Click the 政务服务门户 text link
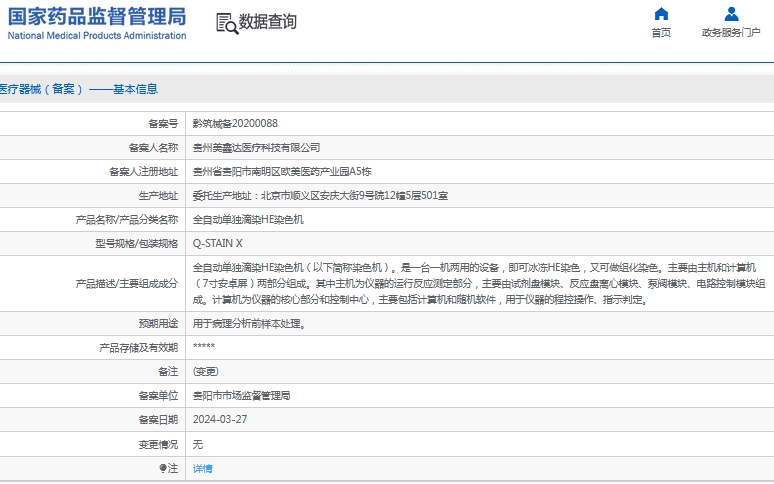The width and height of the screenshot is (774, 484). [x=731, y=33]
